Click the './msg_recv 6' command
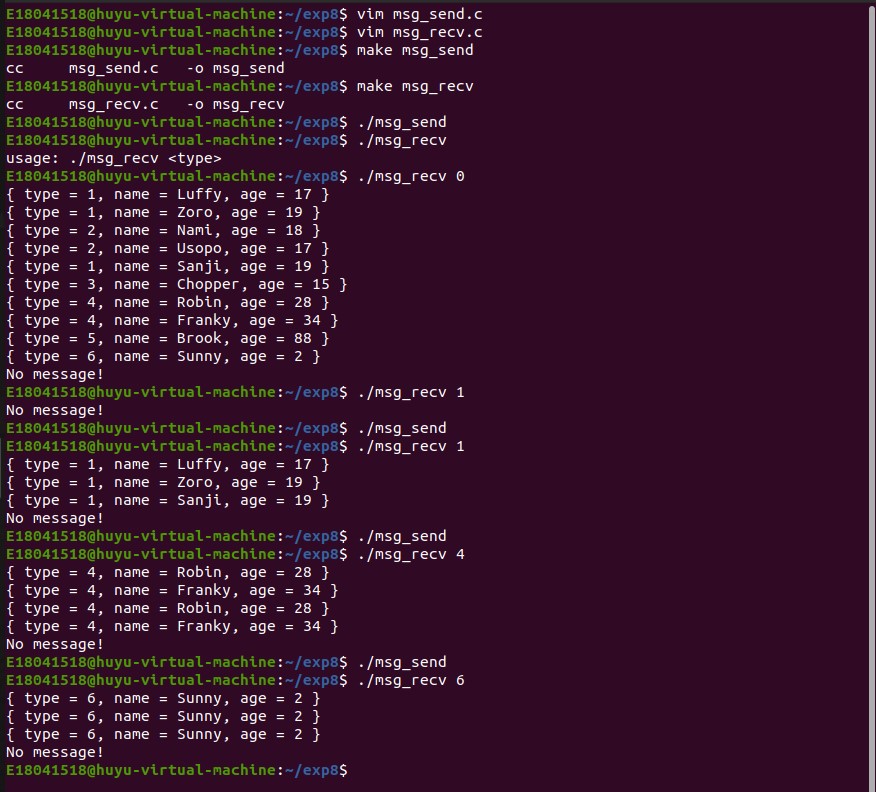This screenshot has width=876, height=792. 411,680
